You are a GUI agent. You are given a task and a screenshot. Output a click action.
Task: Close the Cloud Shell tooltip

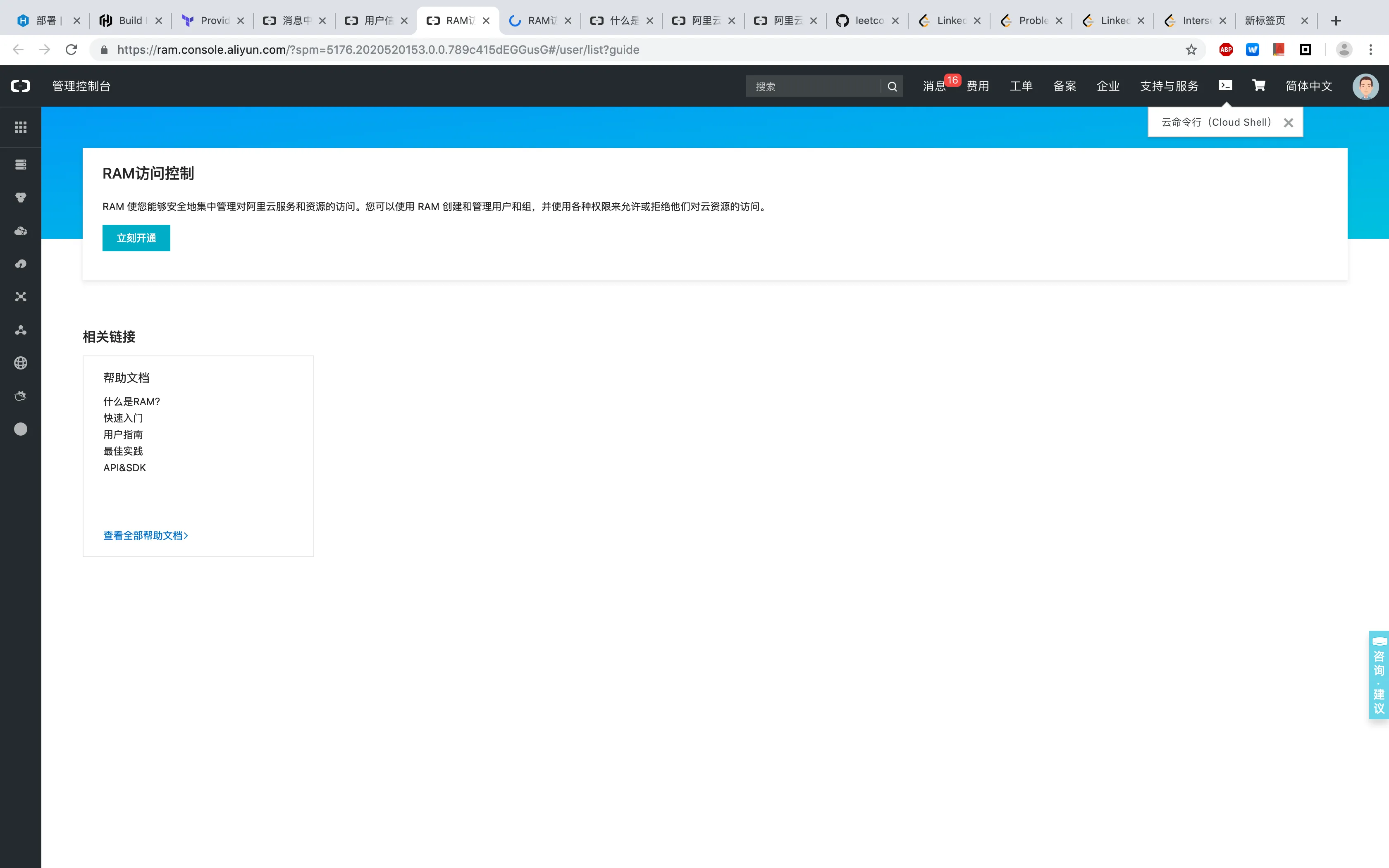[x=1289, y=122]
